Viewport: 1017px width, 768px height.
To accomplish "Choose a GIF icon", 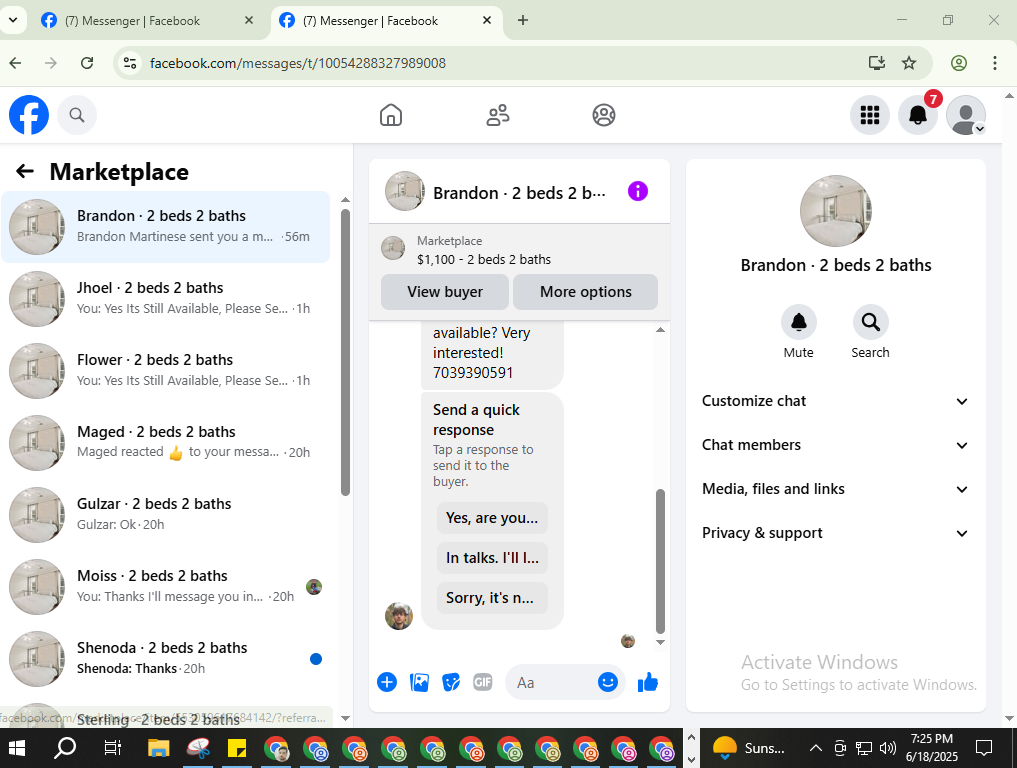I will 483,682.
